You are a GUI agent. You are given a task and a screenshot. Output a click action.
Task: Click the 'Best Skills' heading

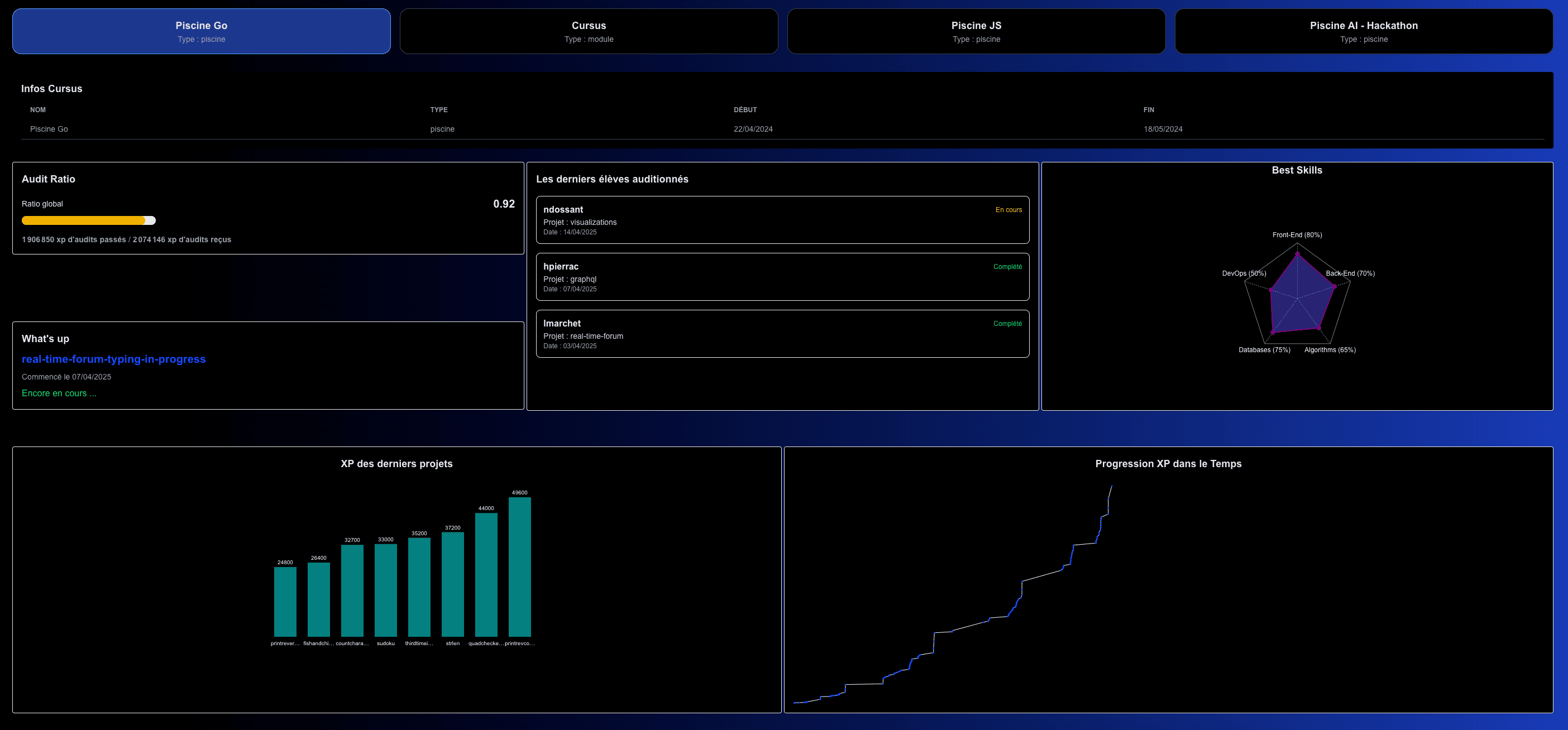[x=1297, y=170]
